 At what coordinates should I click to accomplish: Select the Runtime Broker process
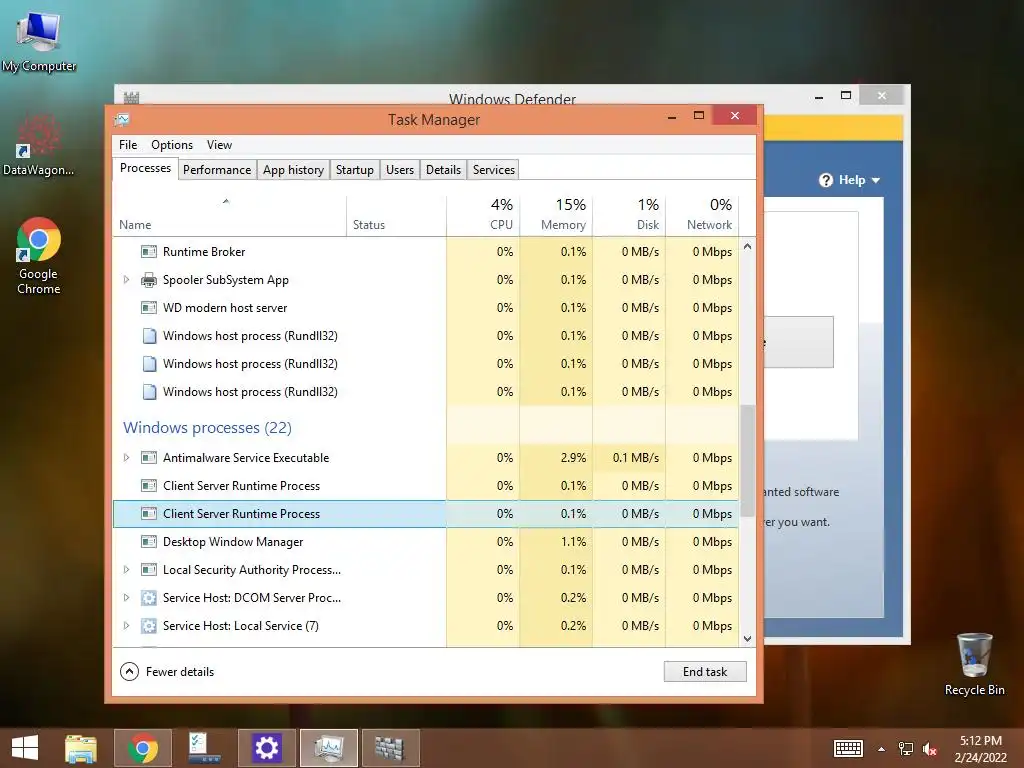(x=426, y=252)
